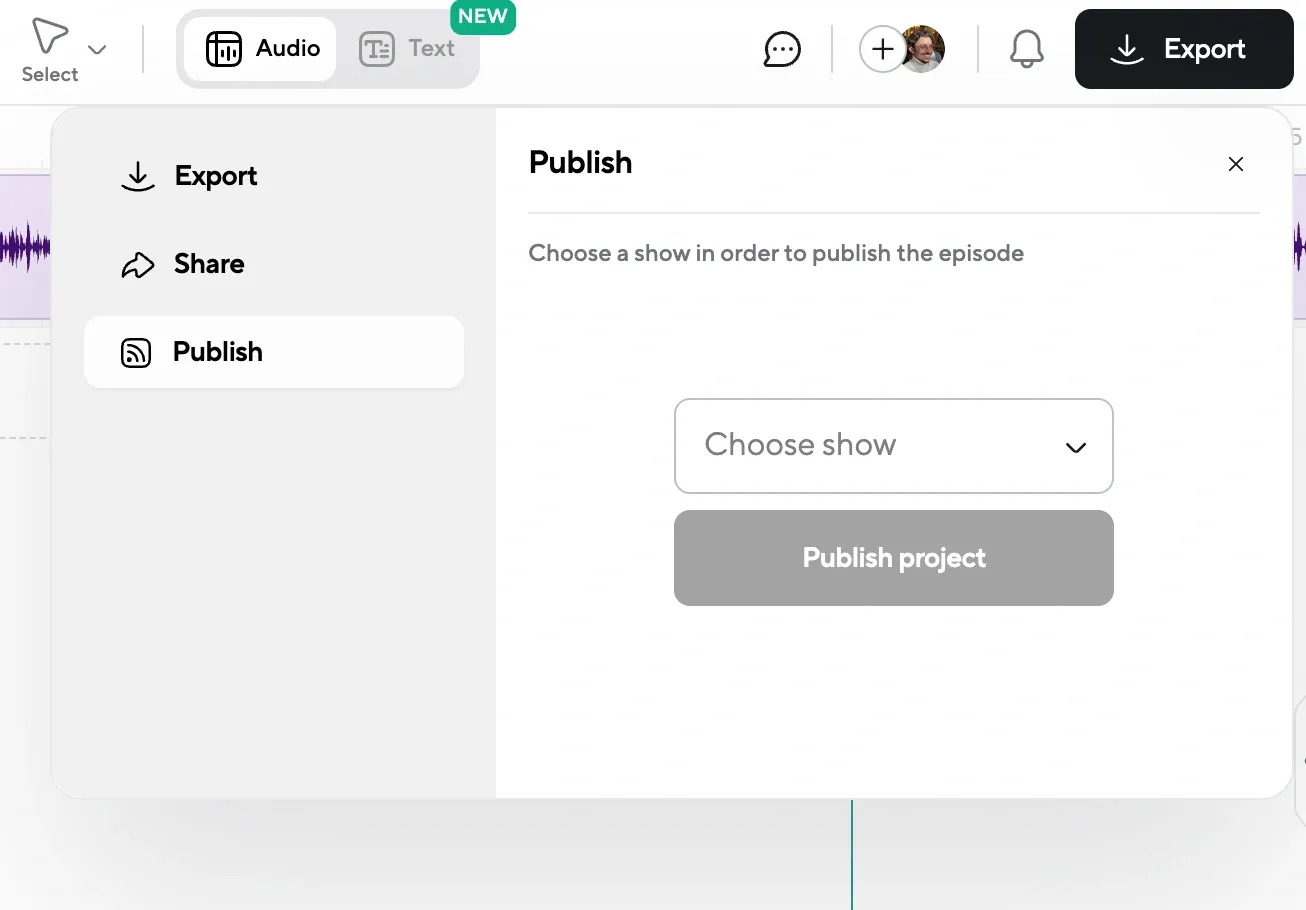Expand the Select tool chevron menu
Viewport: 1306px width, 910px height.
[97, 49]
